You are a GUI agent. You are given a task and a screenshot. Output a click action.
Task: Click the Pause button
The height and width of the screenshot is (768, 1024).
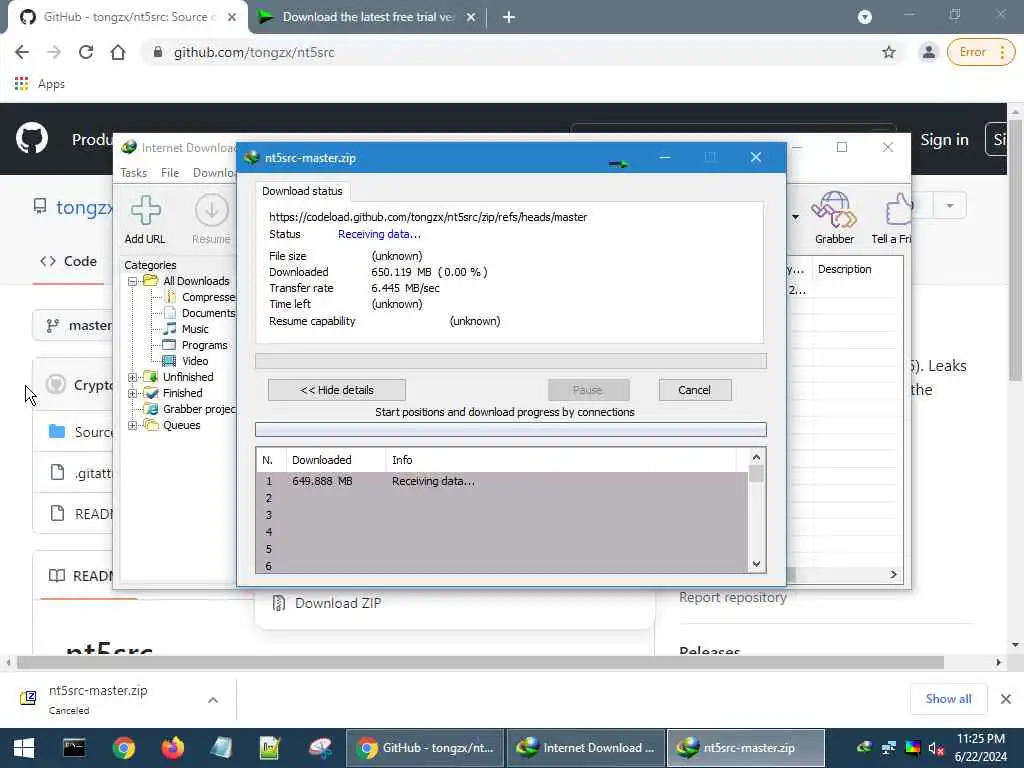click(588, 390)
